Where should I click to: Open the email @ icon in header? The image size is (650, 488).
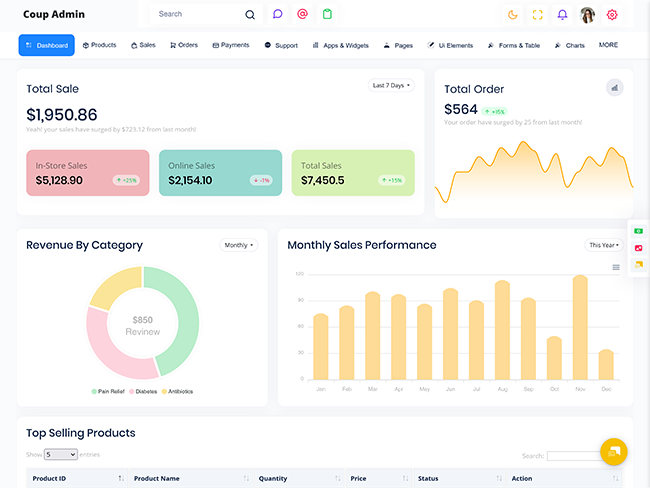click(x=302, y=14)
